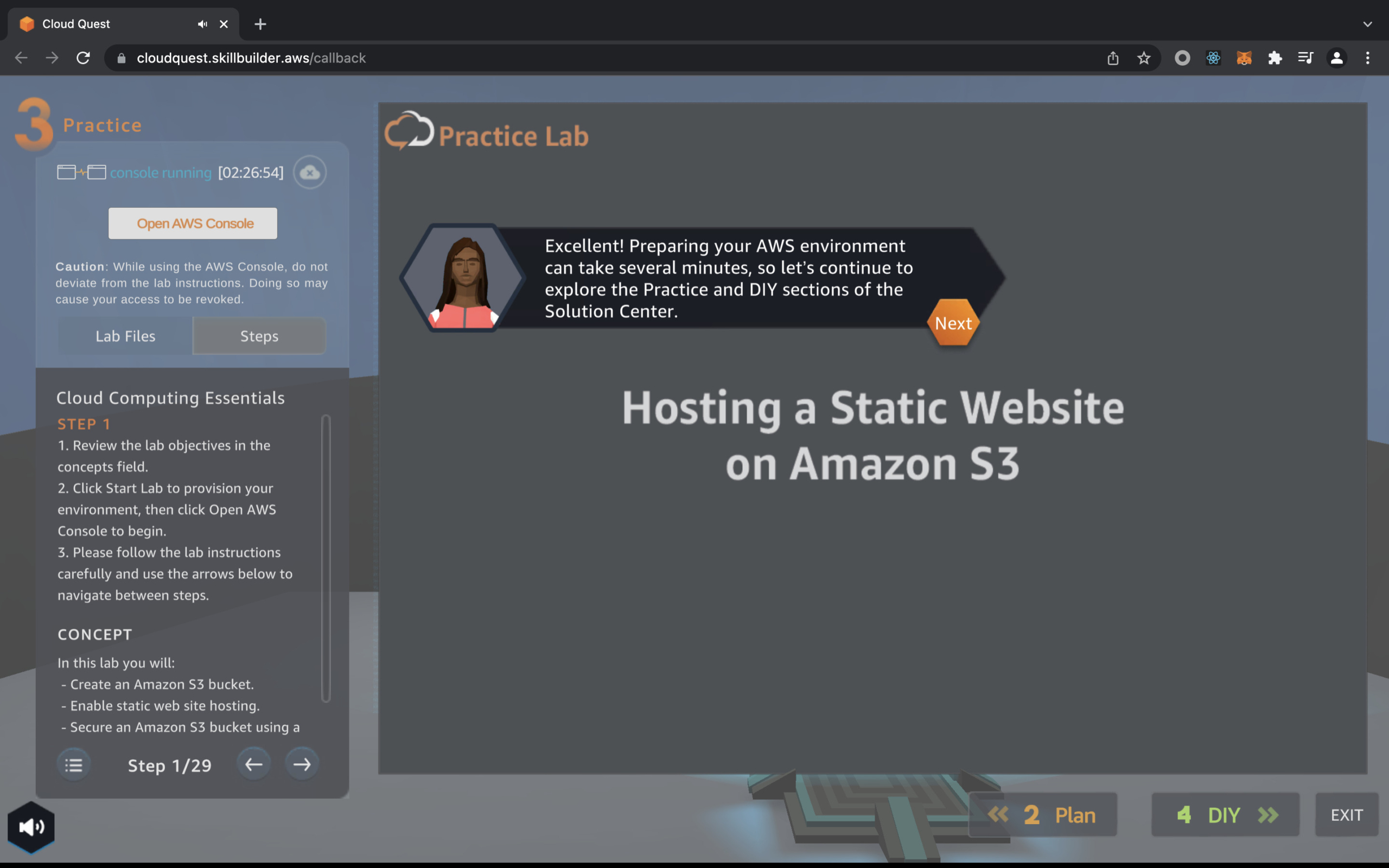
Task: Bookmark this page star icon
Action: [1144, 58]
